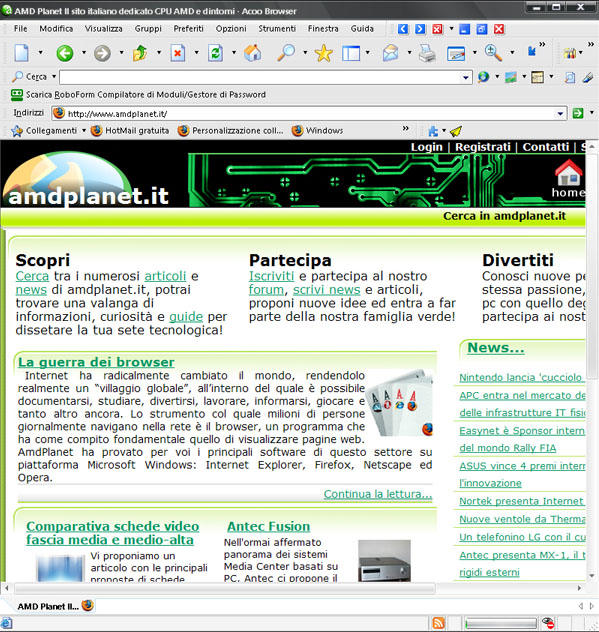The width and height of the screenshot is (599, 632).
Task: Expand the Collegamenti links dropdown
Action: pyautogui.click(x=84, y=130)
